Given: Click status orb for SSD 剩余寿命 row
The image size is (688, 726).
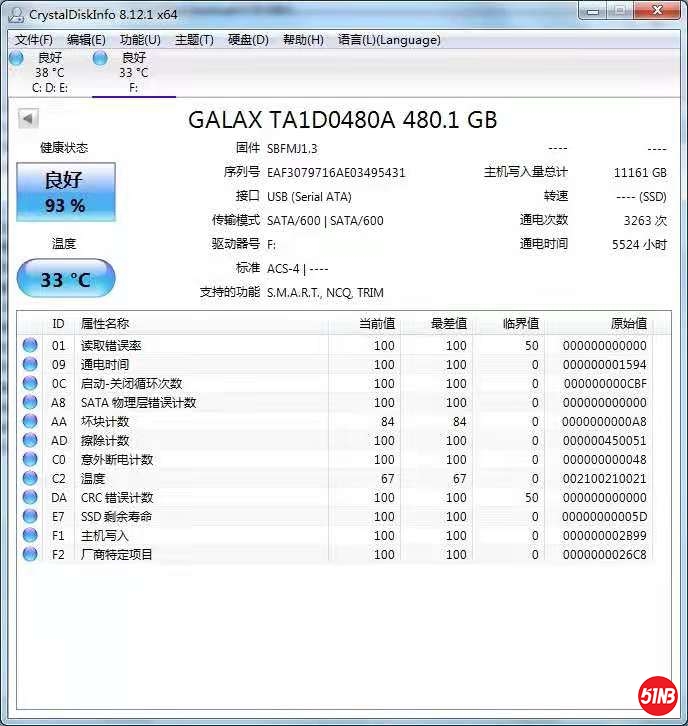Looking at the screenshot, I should tap(30, 516).
